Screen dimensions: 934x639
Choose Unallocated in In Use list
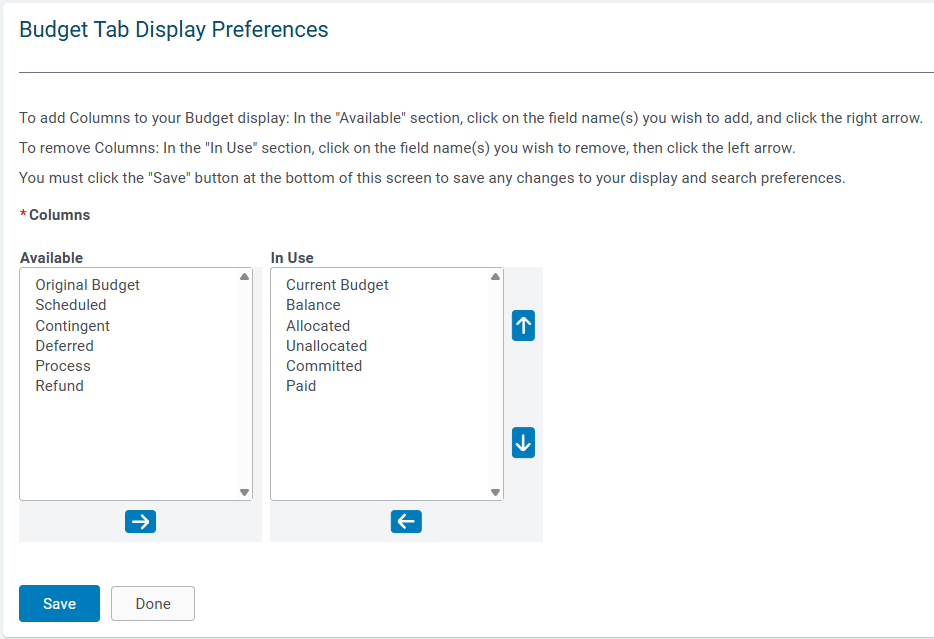[x=326, y=346]
